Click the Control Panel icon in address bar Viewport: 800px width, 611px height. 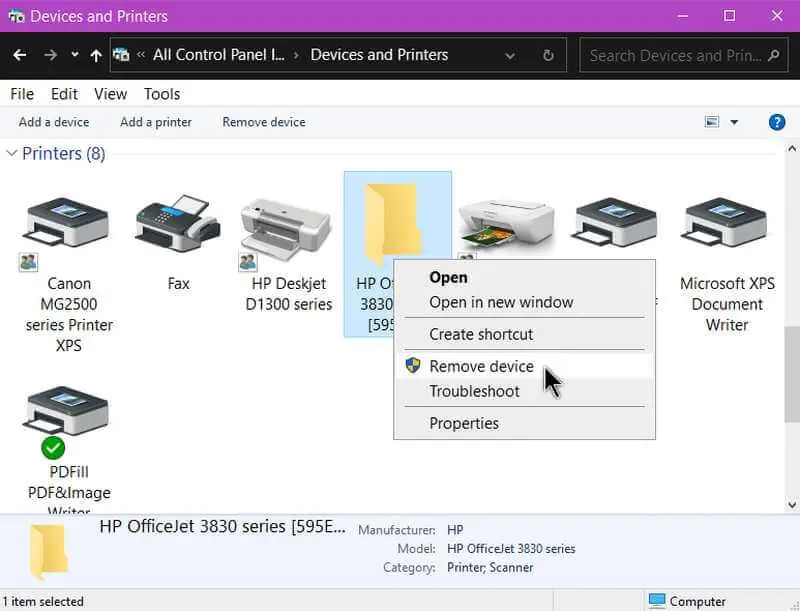tap(121, 54)
